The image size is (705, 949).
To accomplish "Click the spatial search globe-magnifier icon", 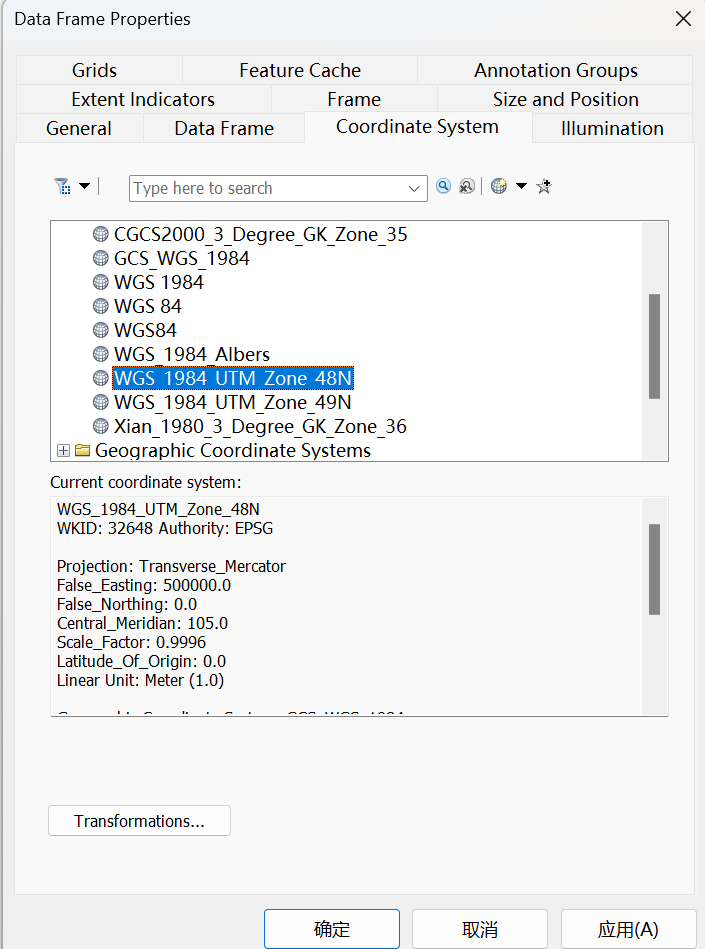I will (x=466, y=186).
